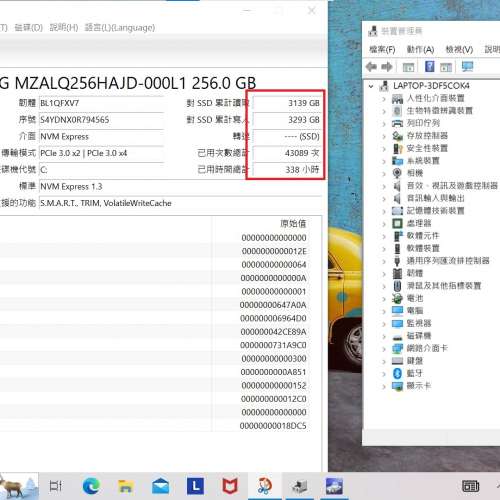
Task: Click the Back arrow in Device Manager toolbar
Action: tap(371, 67)
